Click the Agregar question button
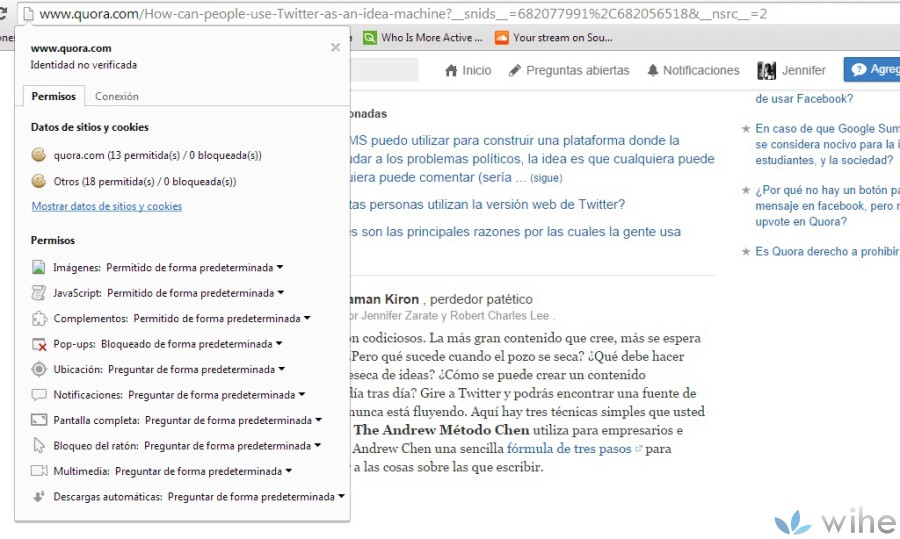This screenshot has height=539, width=900. tap(872, 69)
